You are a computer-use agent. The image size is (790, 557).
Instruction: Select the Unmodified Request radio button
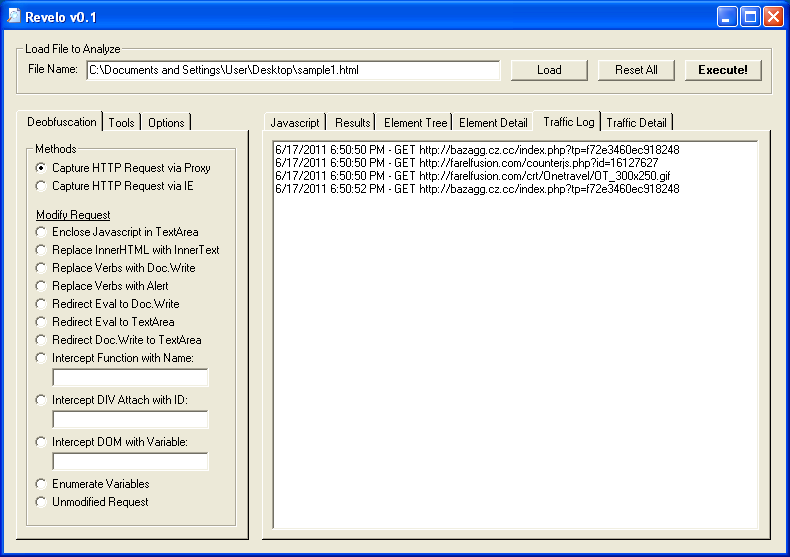[x=41, y=502]
